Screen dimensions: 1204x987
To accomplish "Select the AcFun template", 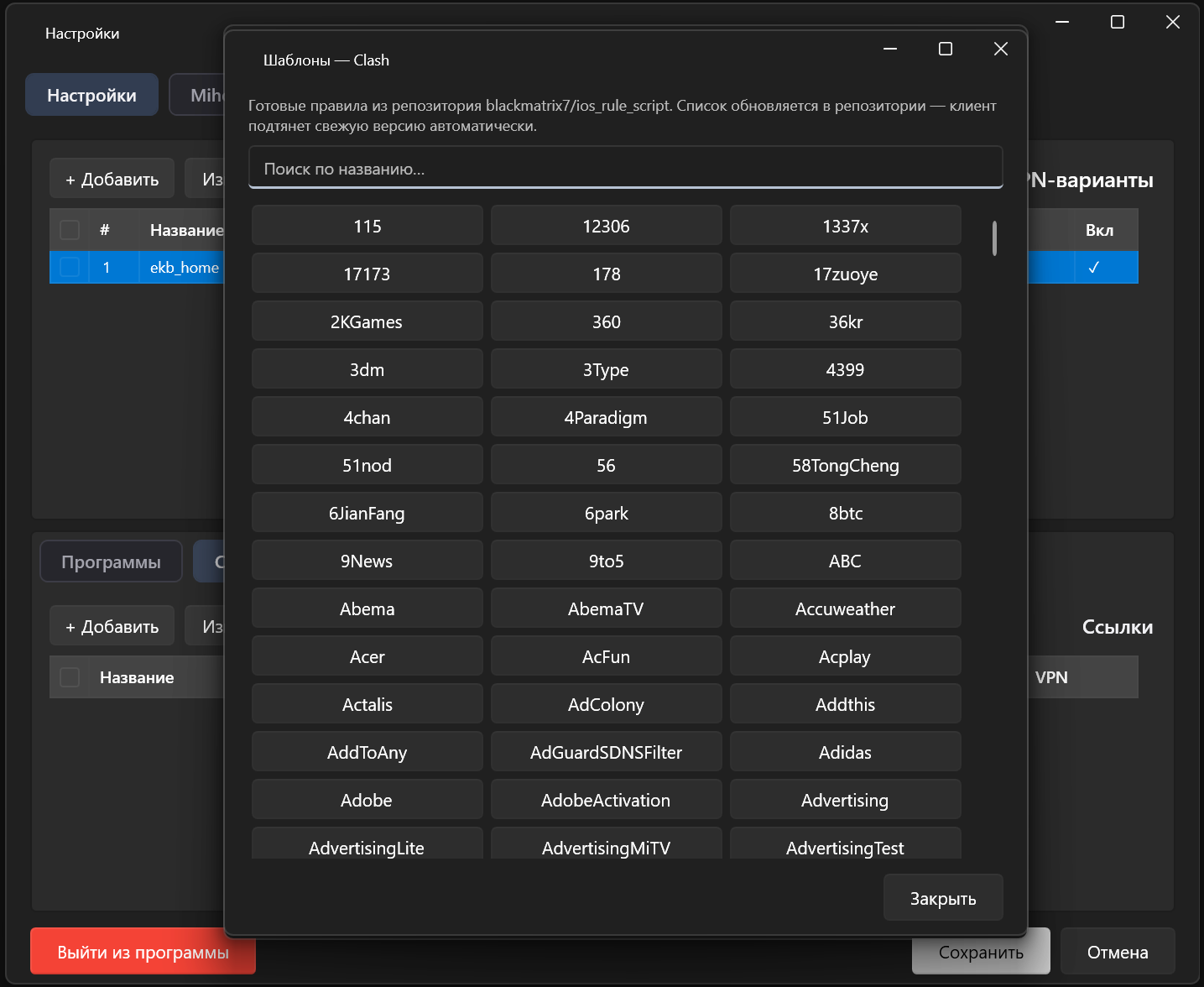I will pyautogui.click(x=607, y=656).
